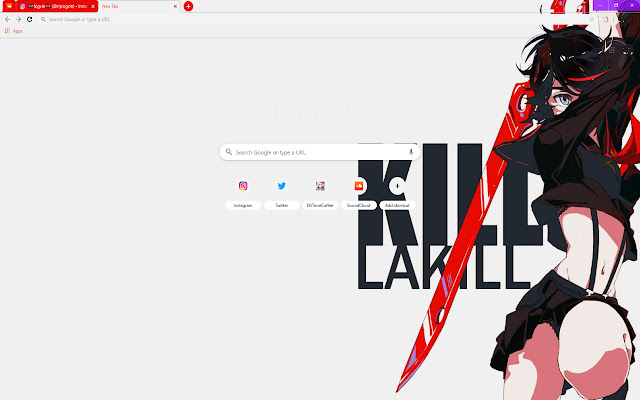Screen dimensions: 640x400
Task: Go back with the back arrow
Action: pos(7,19)
